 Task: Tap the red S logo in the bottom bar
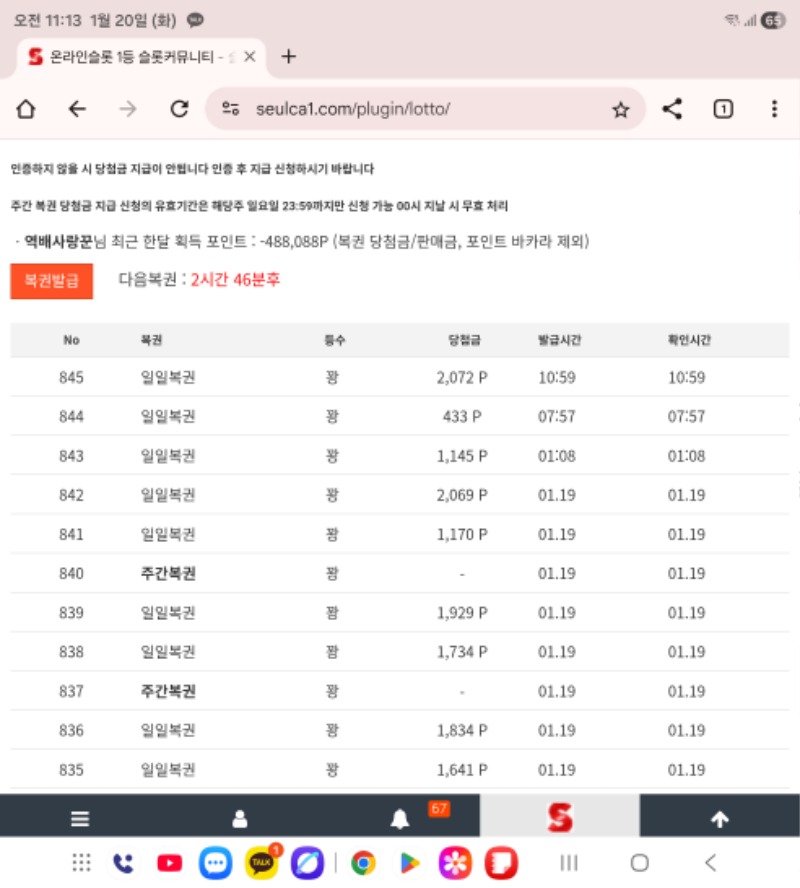coord(560,817)
